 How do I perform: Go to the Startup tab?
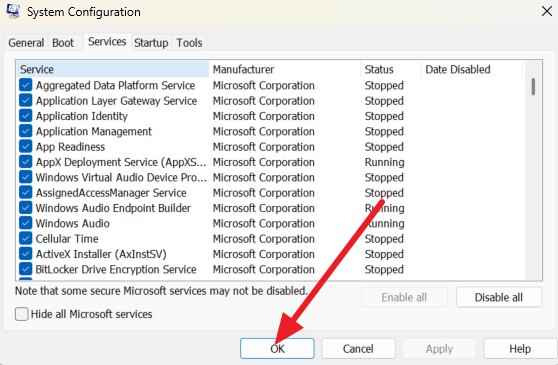tap(151, 43)
